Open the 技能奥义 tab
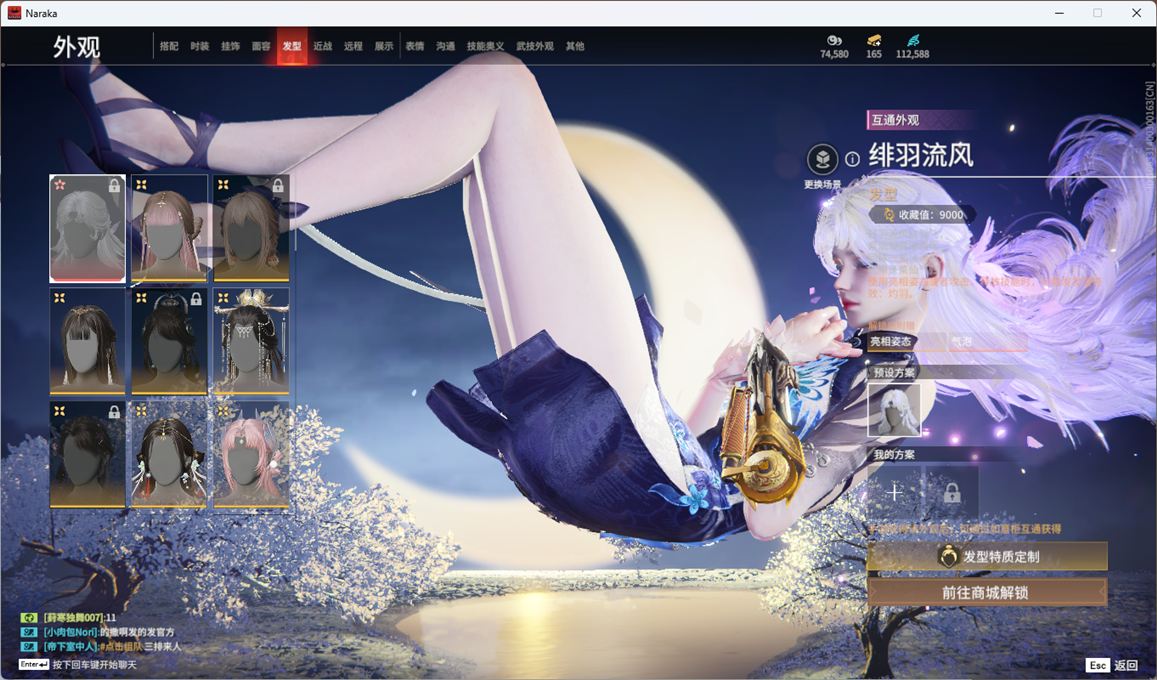 [486, 46]
